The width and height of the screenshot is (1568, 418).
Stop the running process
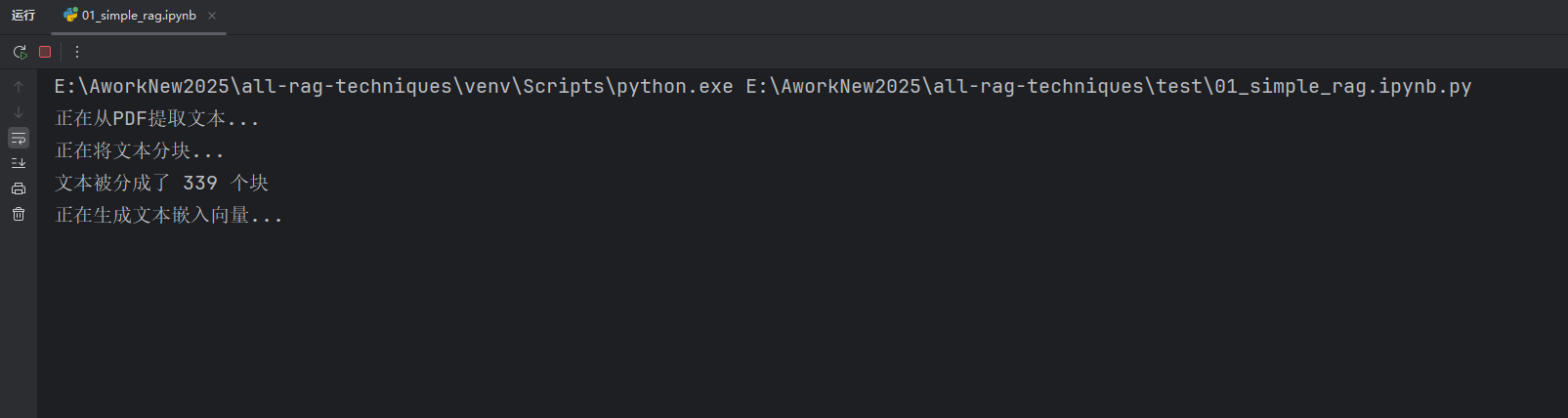pos(45,52)
